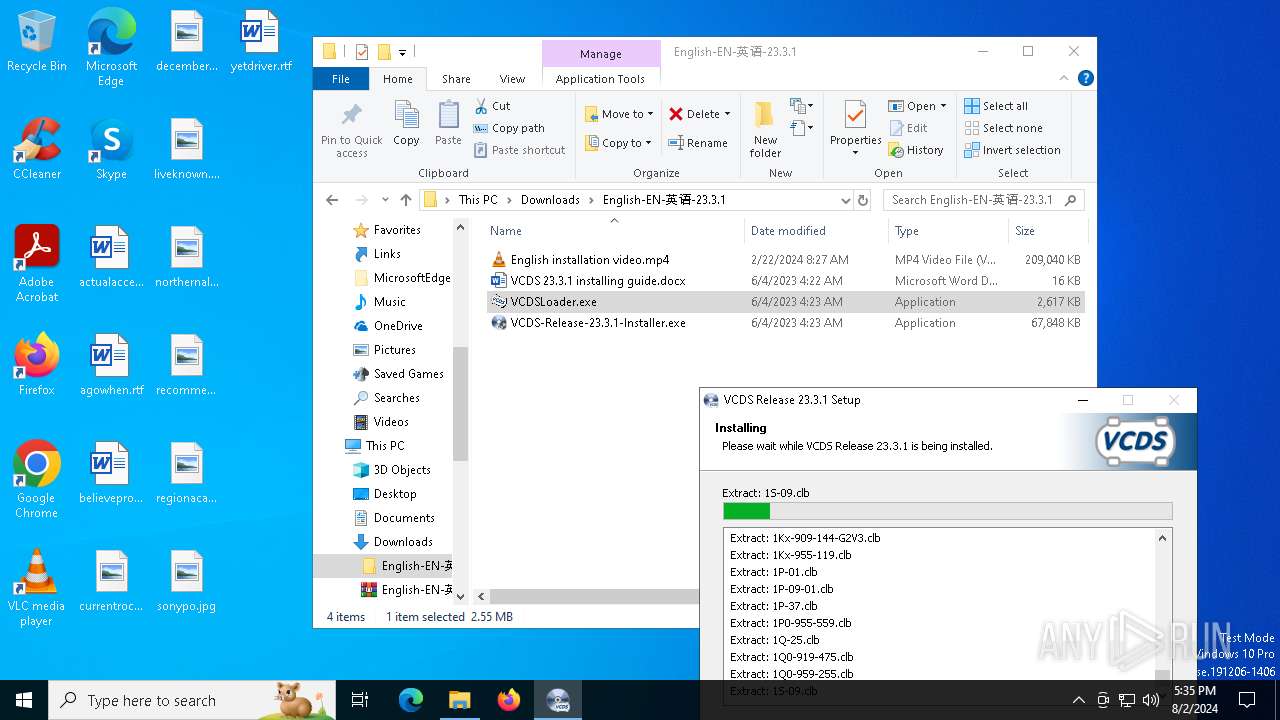The height and width of the screenshot is (720, 1280).
Task: Click Edge icon on taskbar
Action: click(x=411, y=700)
